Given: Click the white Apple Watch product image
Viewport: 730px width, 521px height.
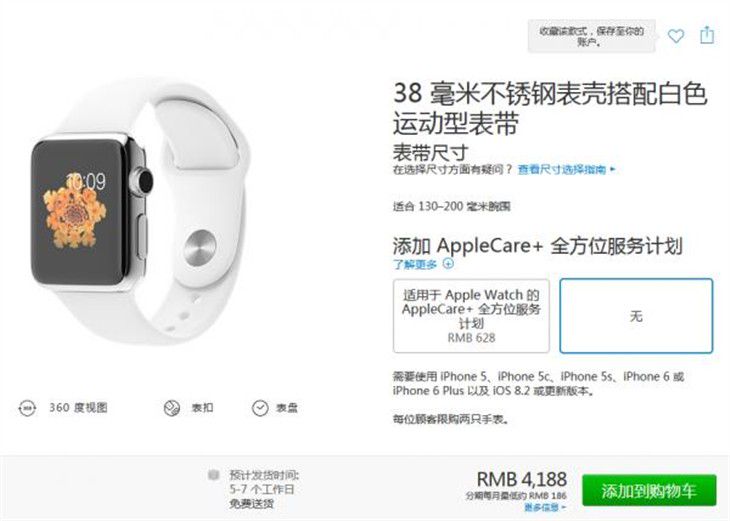Looking at the screenshot, I should click(x=137, y=212).
